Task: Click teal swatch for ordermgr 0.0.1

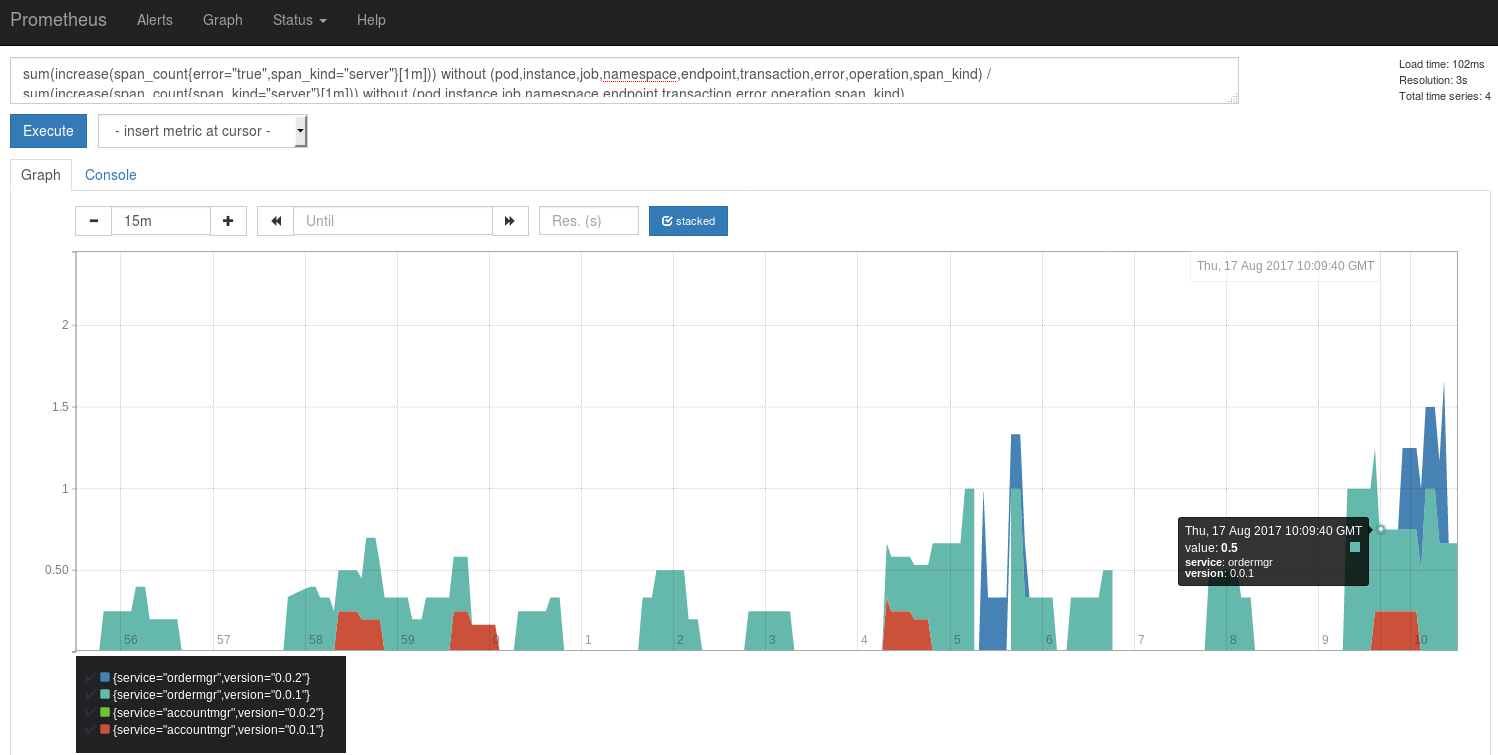Action: tap(105, 694)
